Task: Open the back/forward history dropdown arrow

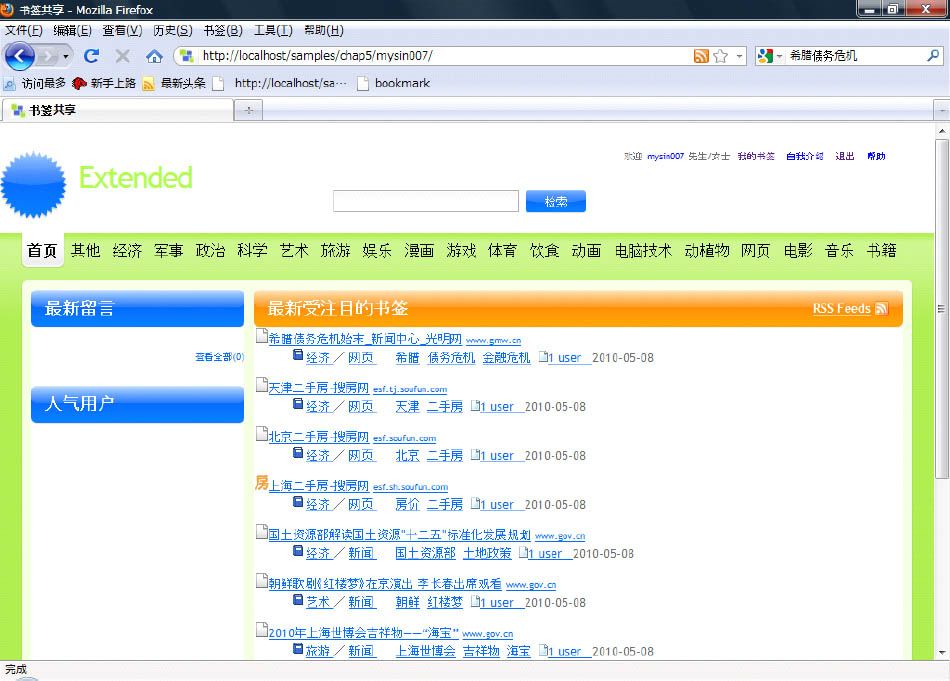Action: 65,57
